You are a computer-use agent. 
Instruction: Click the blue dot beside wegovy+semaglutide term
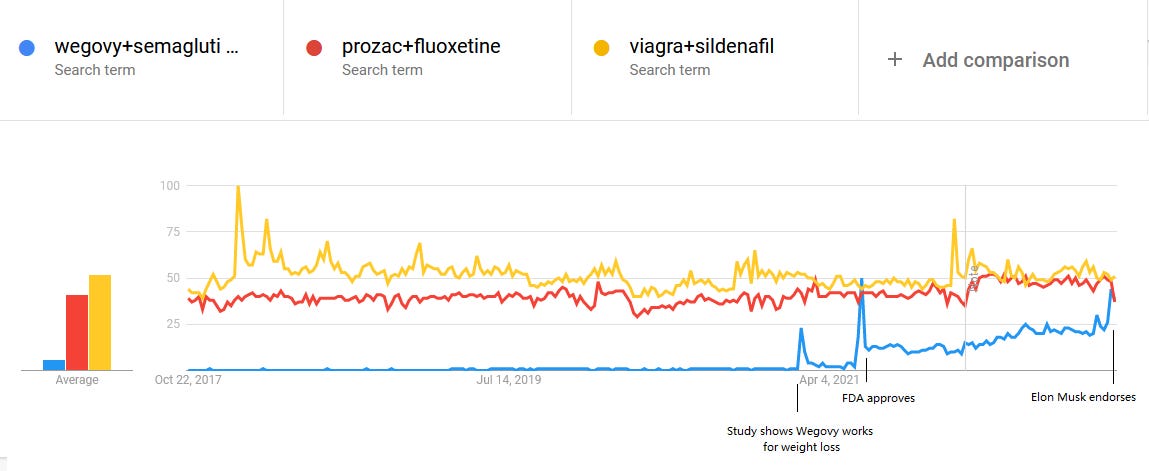pos(27,48)
